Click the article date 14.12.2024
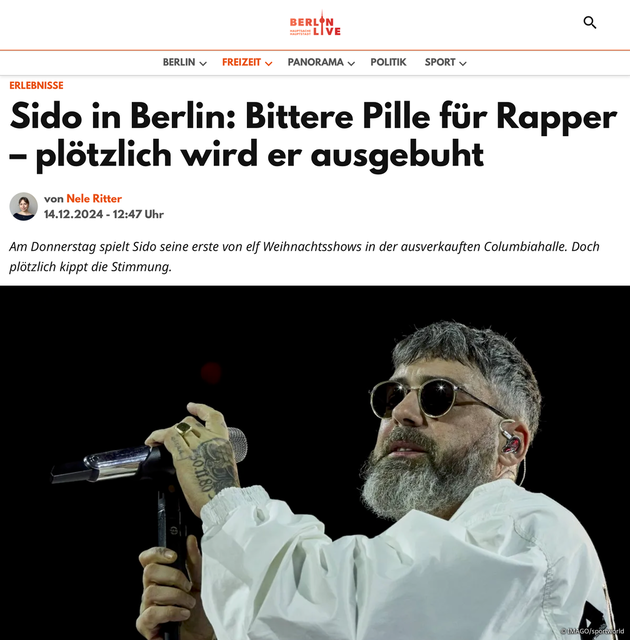This screenshot has width=630, height=640. (73, 214)
